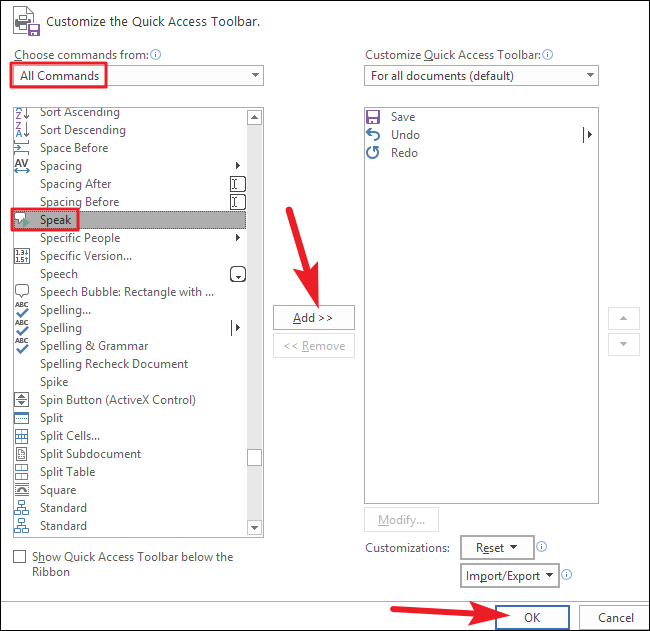
Task: Open the All Commands dropdown
Action: pos(138,75)
